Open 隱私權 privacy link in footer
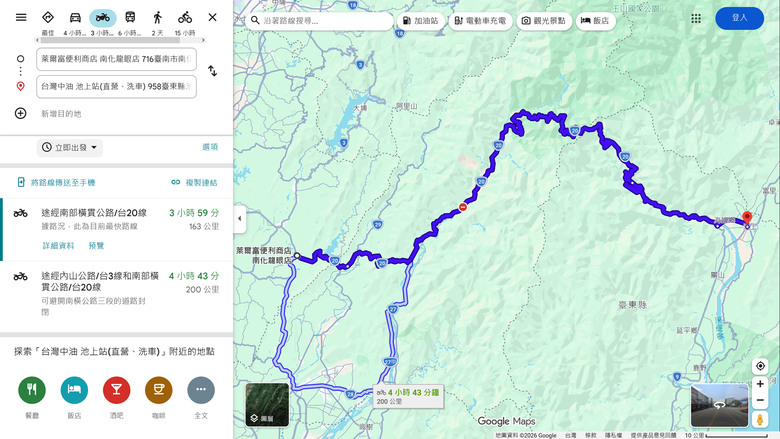 click(x=613, y=436)
